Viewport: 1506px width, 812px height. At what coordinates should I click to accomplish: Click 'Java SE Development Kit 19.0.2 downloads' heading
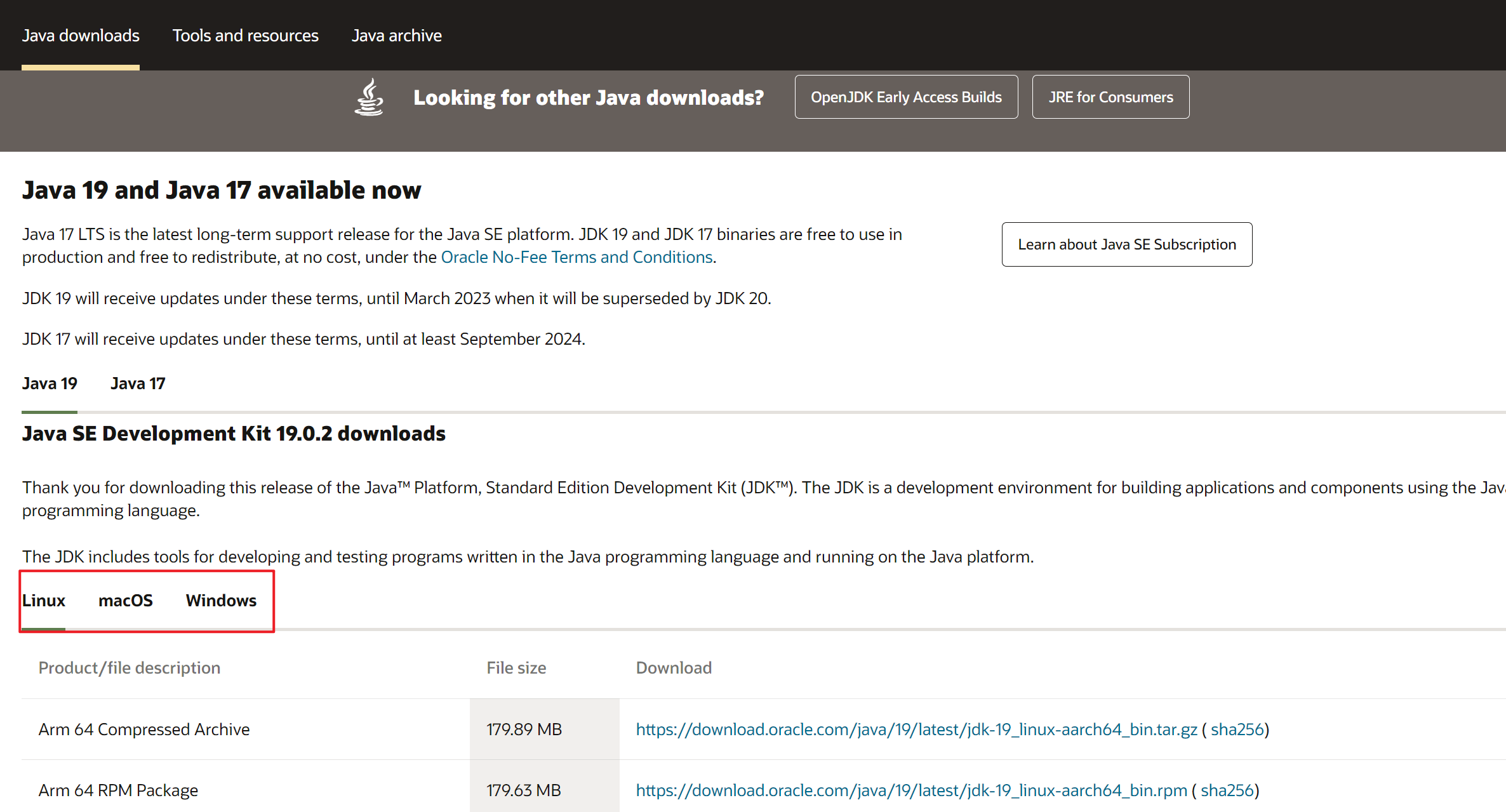point(234,434)
